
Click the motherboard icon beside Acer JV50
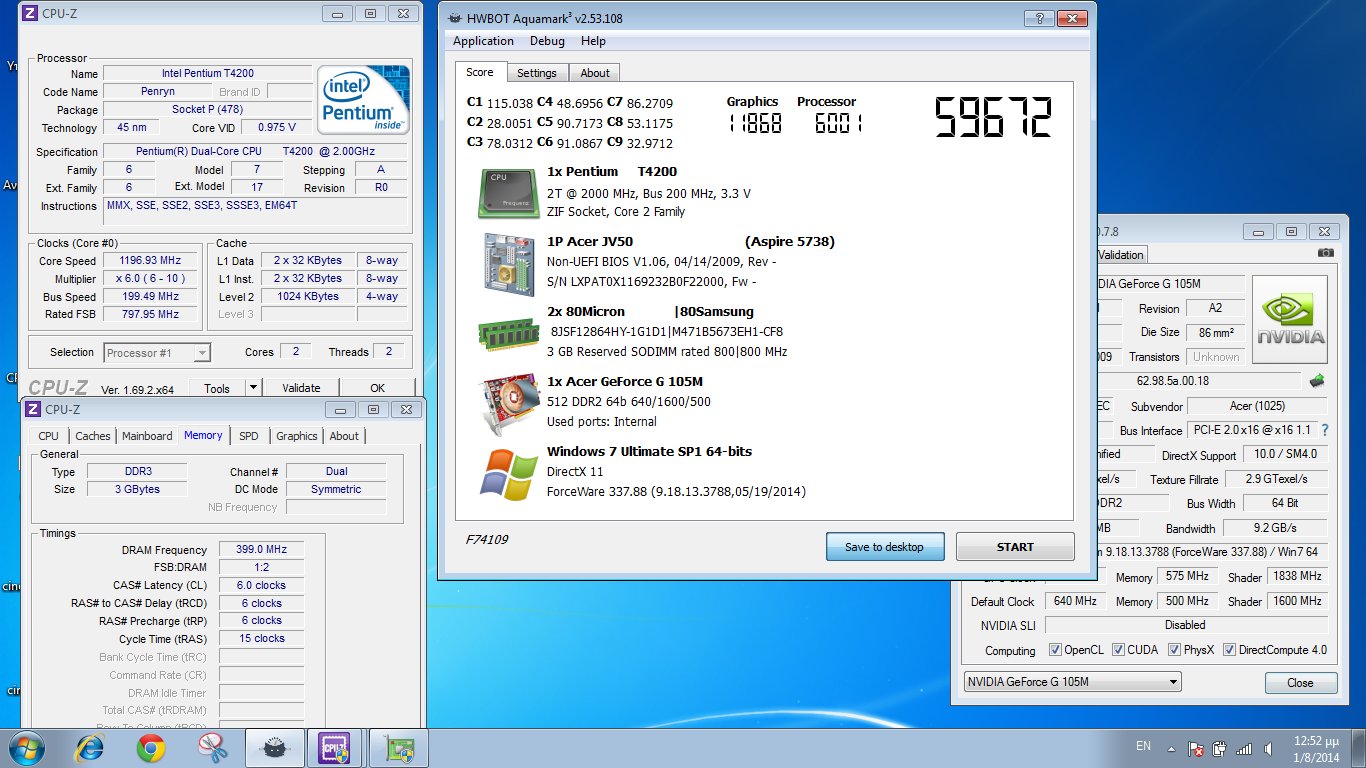(509, 265)
